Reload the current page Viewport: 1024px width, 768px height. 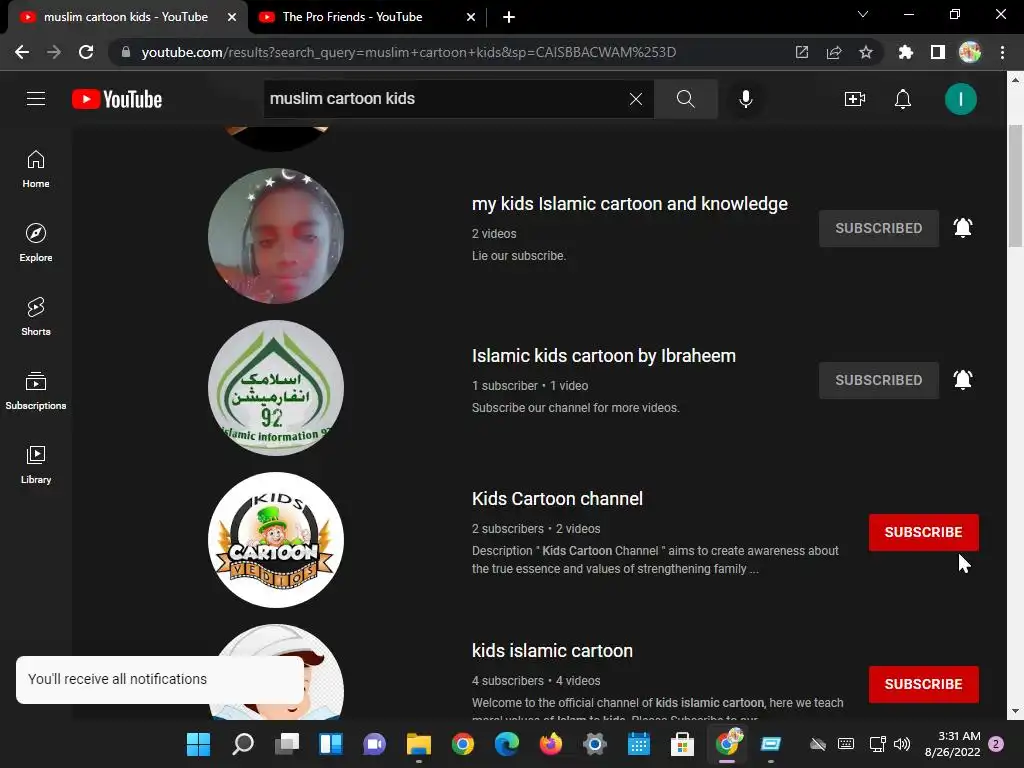coord(86,52)
